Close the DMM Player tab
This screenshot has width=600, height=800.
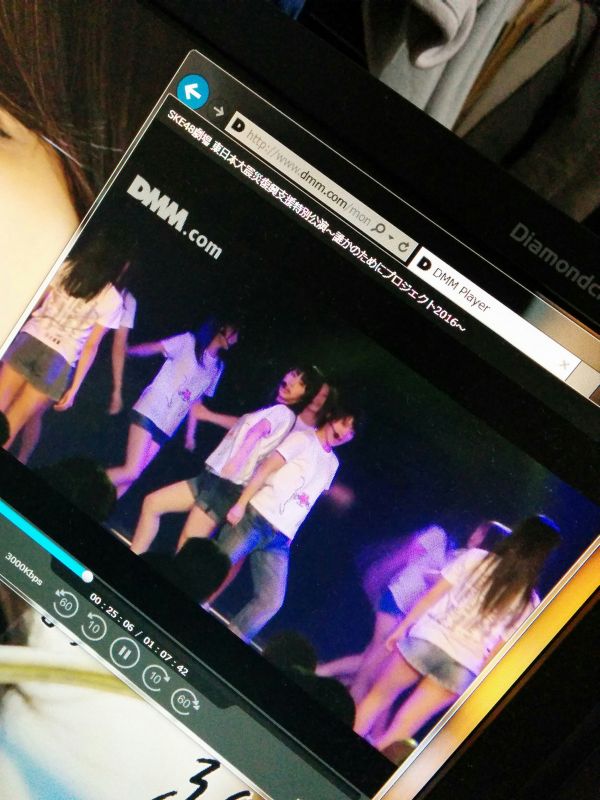point(564,365)
